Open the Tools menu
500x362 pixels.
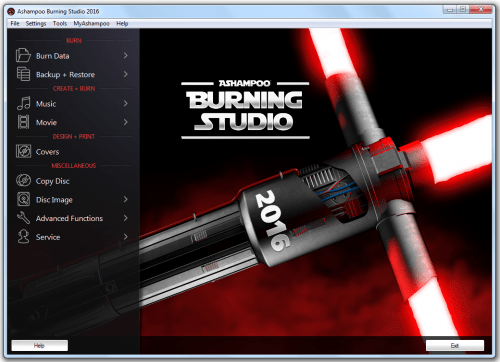(60, 23)
